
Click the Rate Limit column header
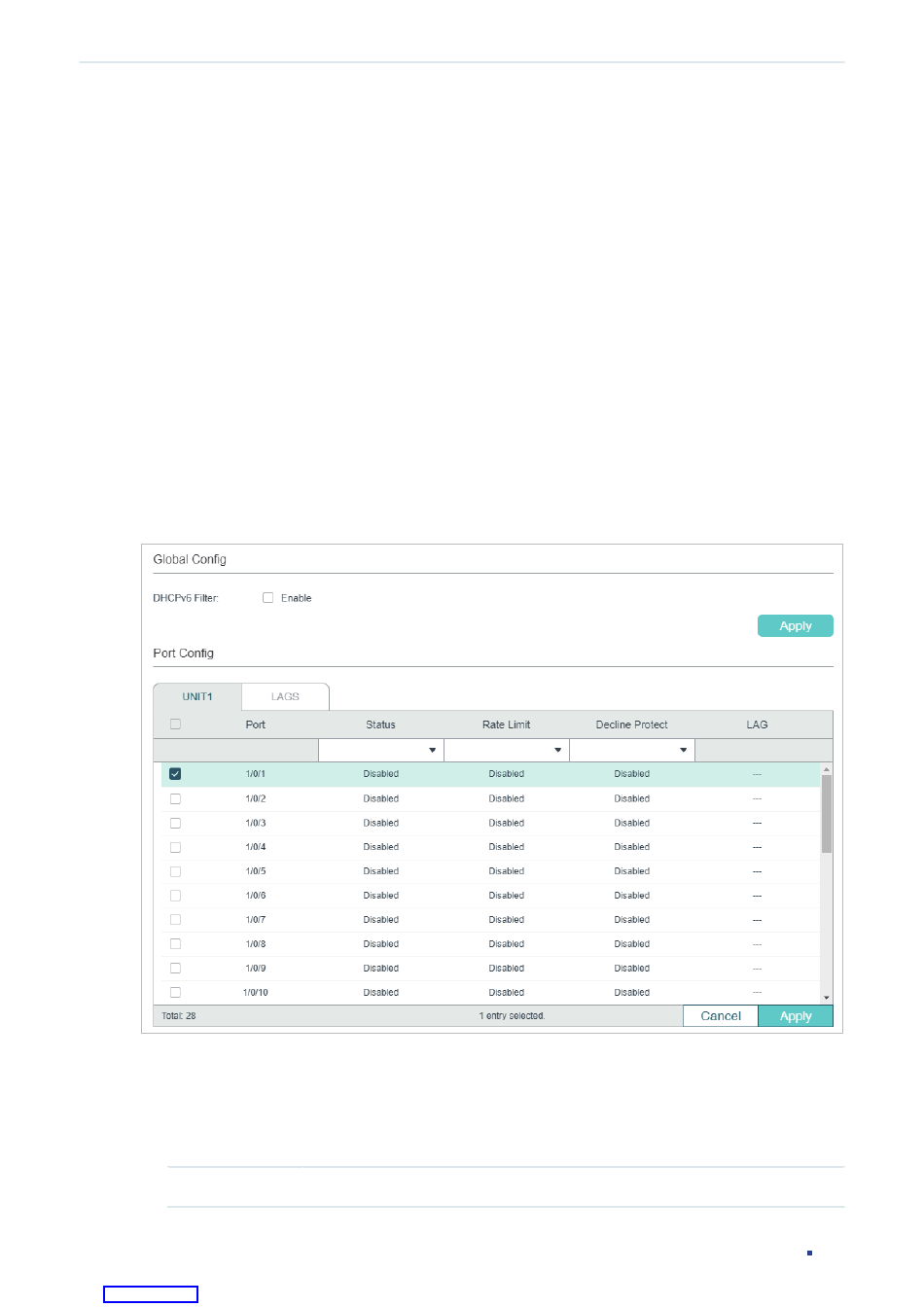506,724
